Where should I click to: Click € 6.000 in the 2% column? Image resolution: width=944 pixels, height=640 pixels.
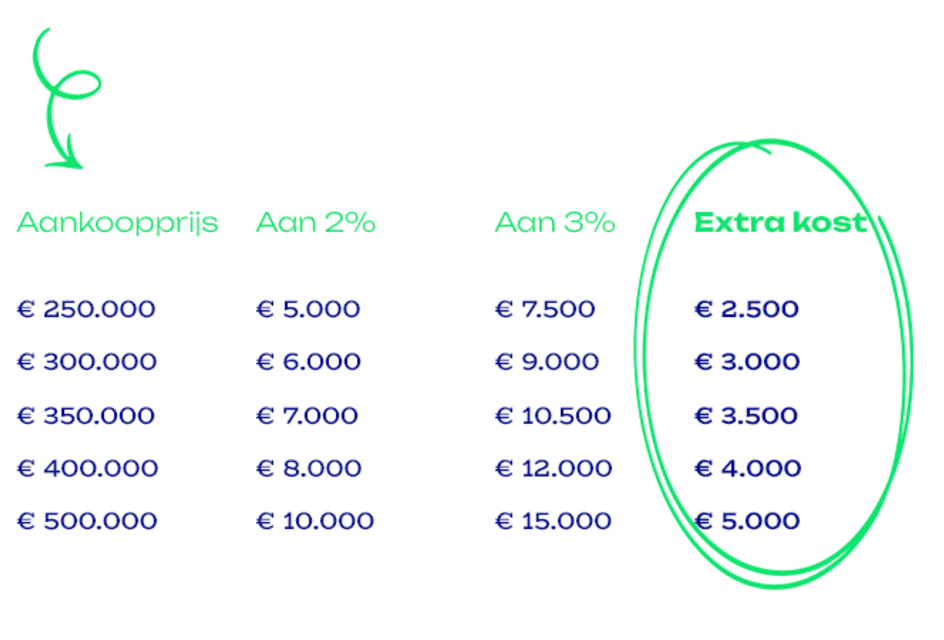pyautogui.click(x=308, y=361)
